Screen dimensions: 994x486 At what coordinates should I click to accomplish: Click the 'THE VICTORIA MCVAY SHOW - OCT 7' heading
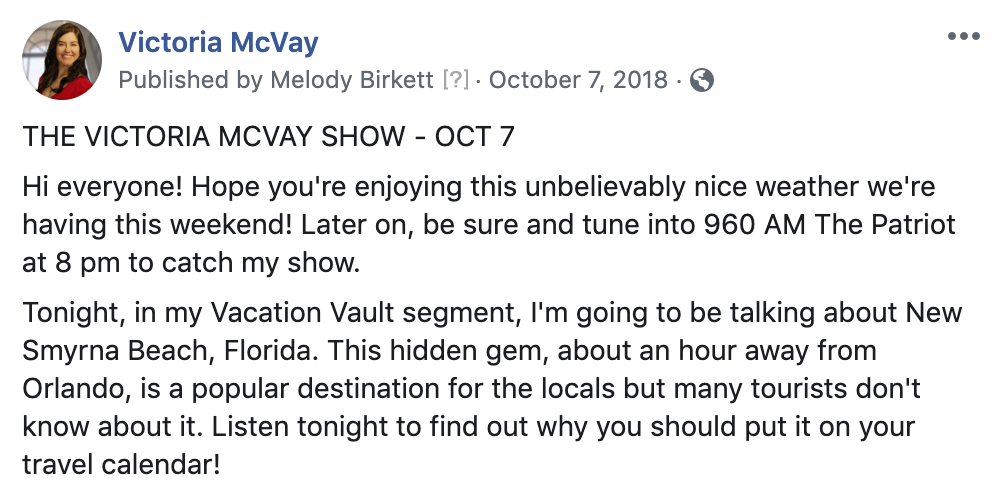pos(268,137)
